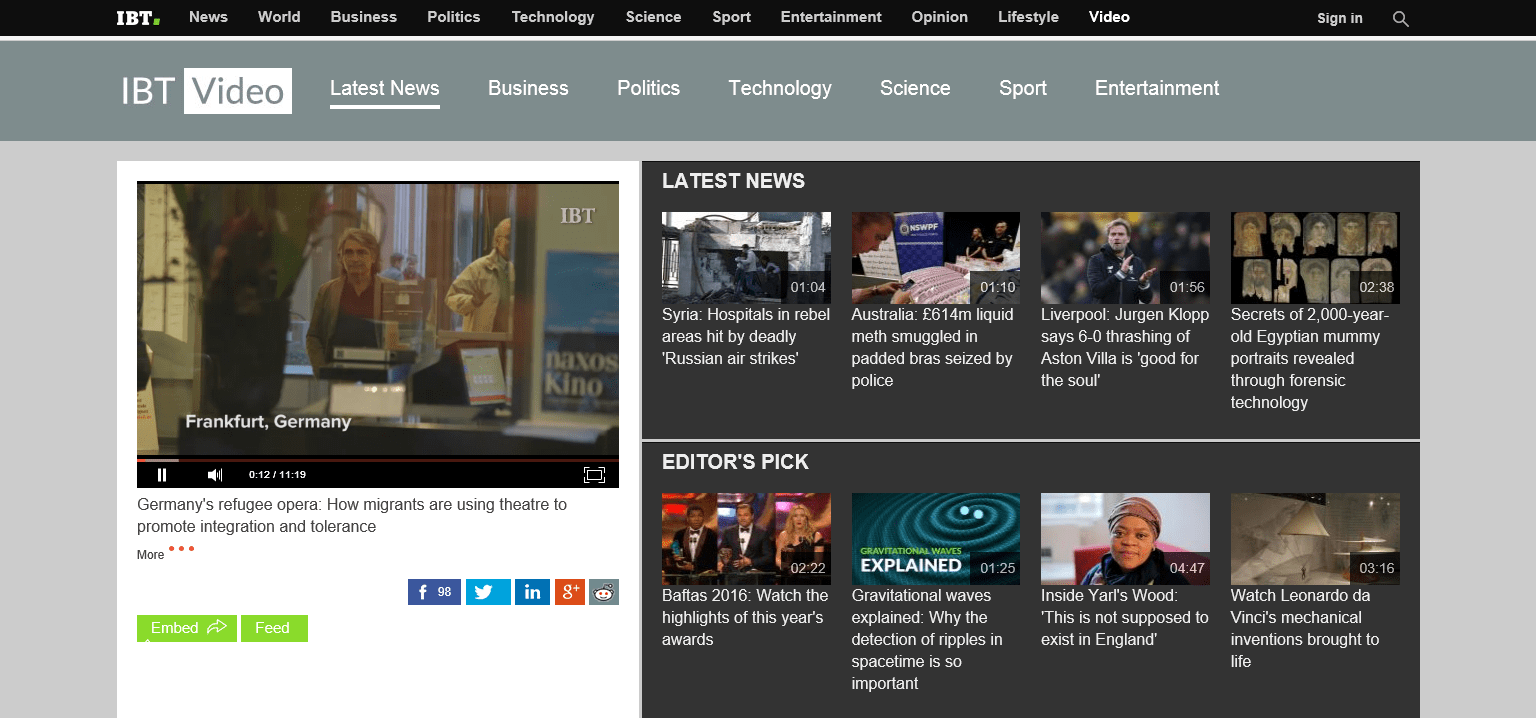Click the Sign in link

1340,18
